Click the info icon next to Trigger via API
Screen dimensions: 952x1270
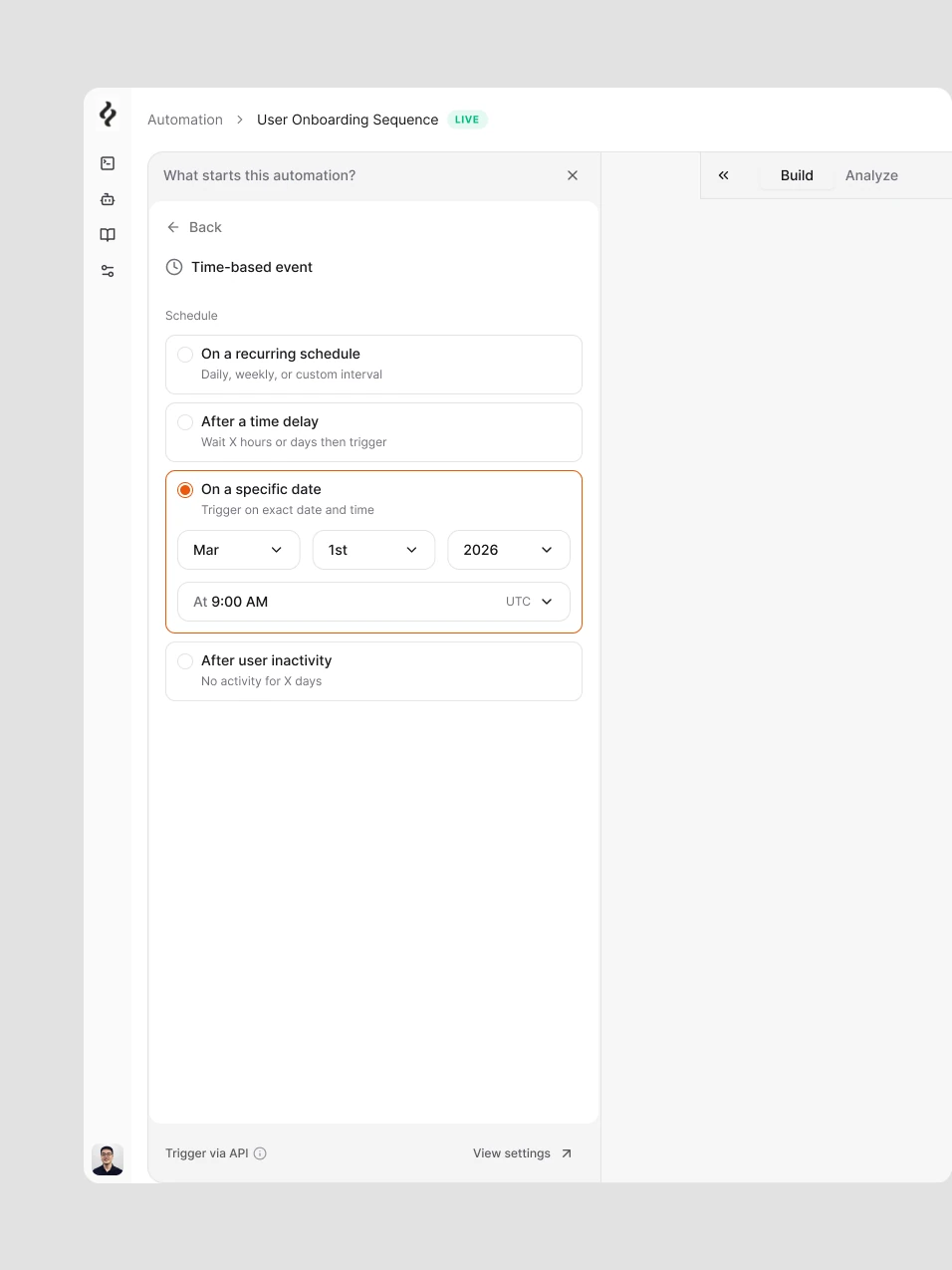260,1153
